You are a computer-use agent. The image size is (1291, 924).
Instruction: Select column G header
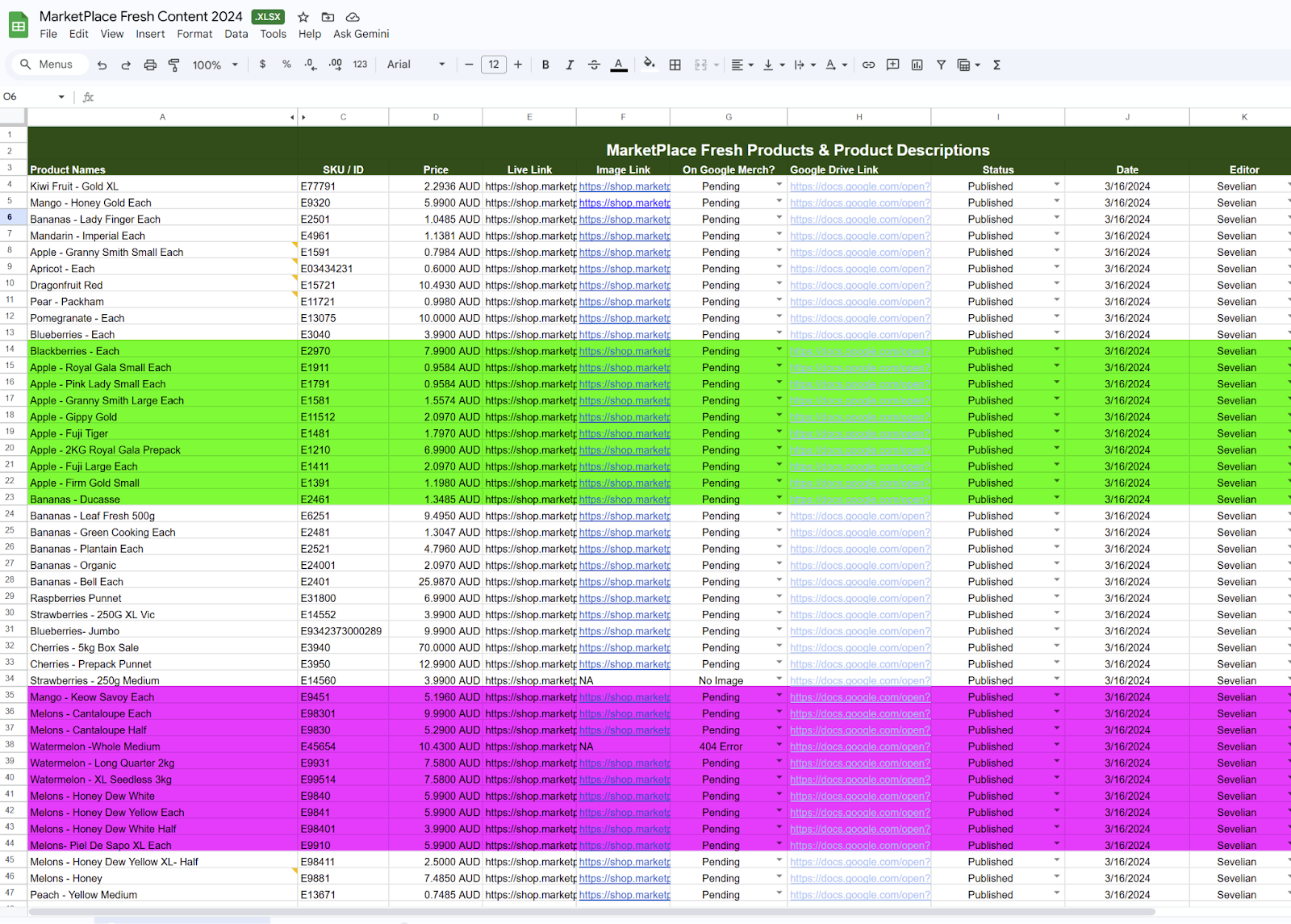pos(729,118)
